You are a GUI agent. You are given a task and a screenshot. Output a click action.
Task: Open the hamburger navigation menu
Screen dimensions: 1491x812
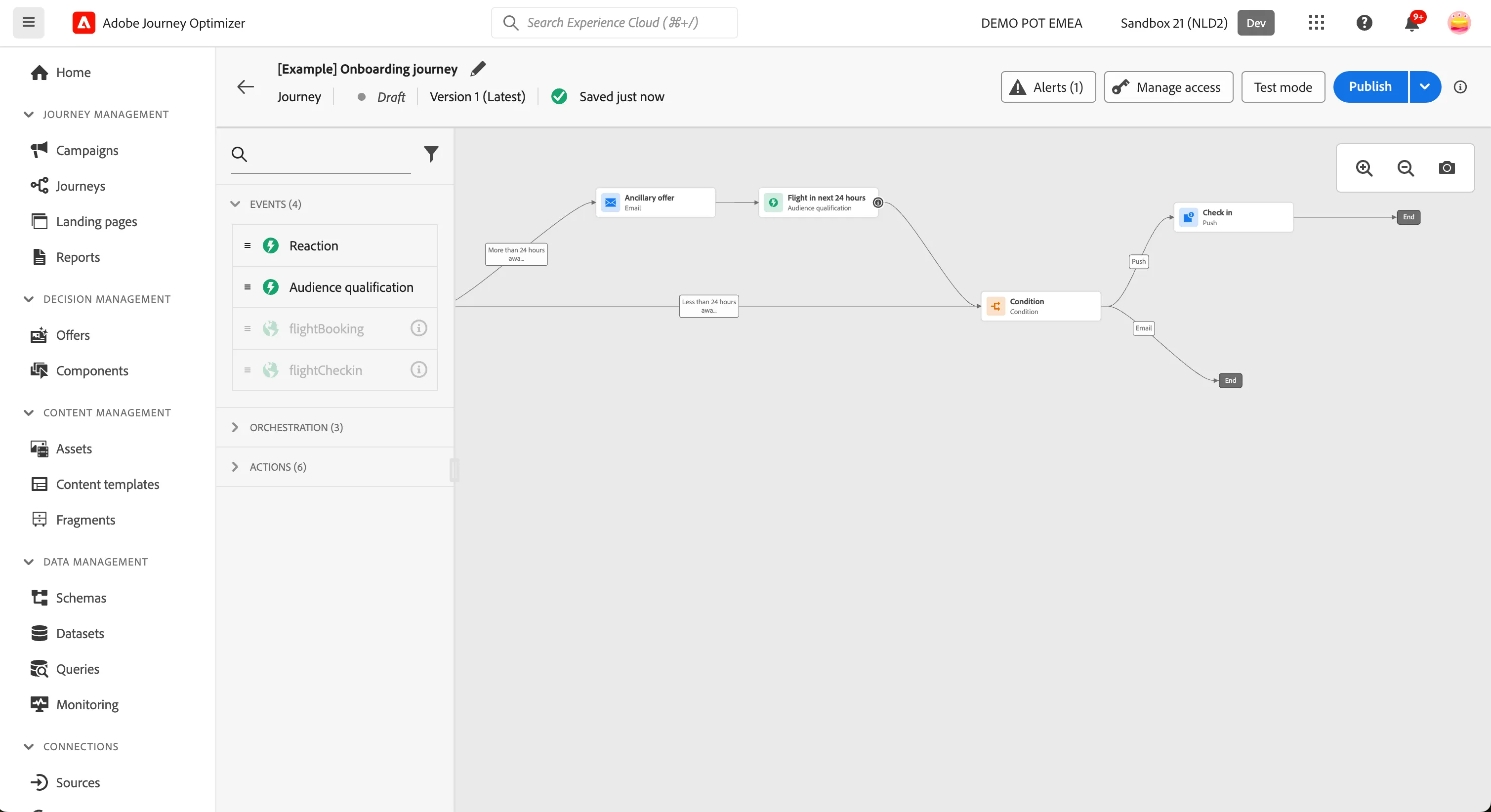(28, 23)
